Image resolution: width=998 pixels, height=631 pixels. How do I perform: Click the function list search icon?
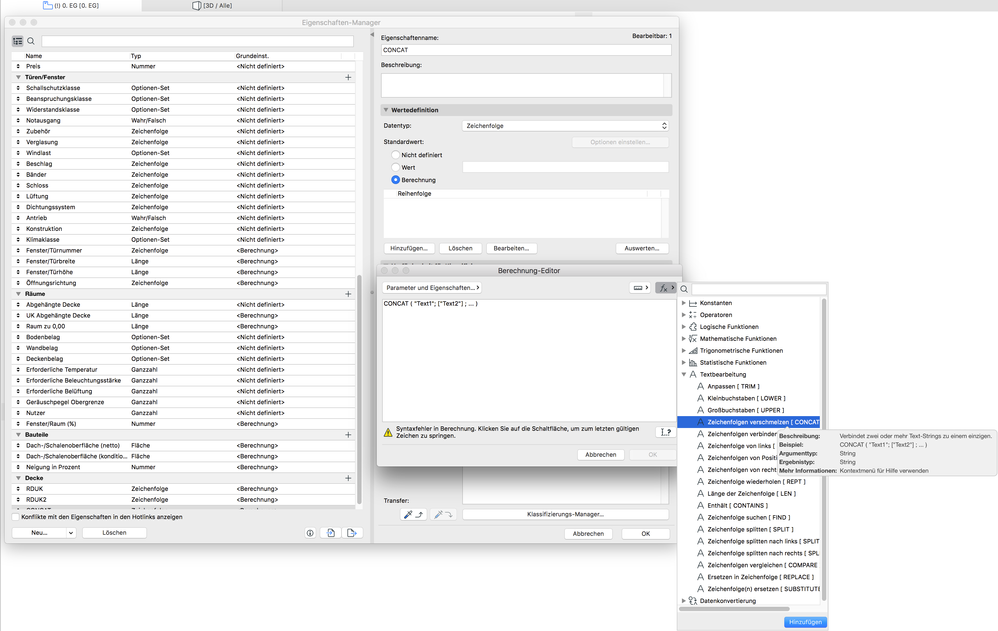[x=684, y=289]
